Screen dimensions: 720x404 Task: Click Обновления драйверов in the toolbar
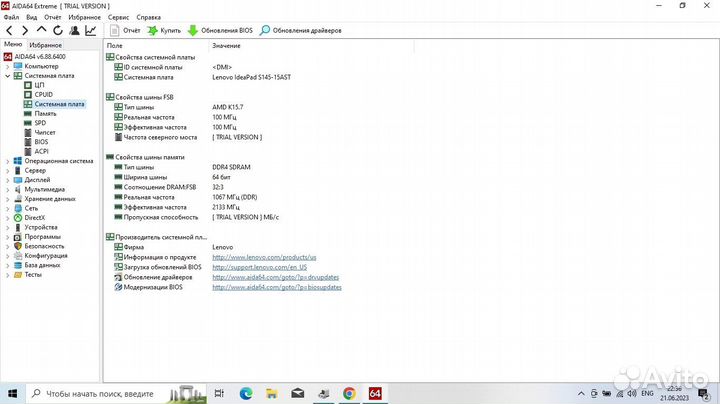click(301, 30)
